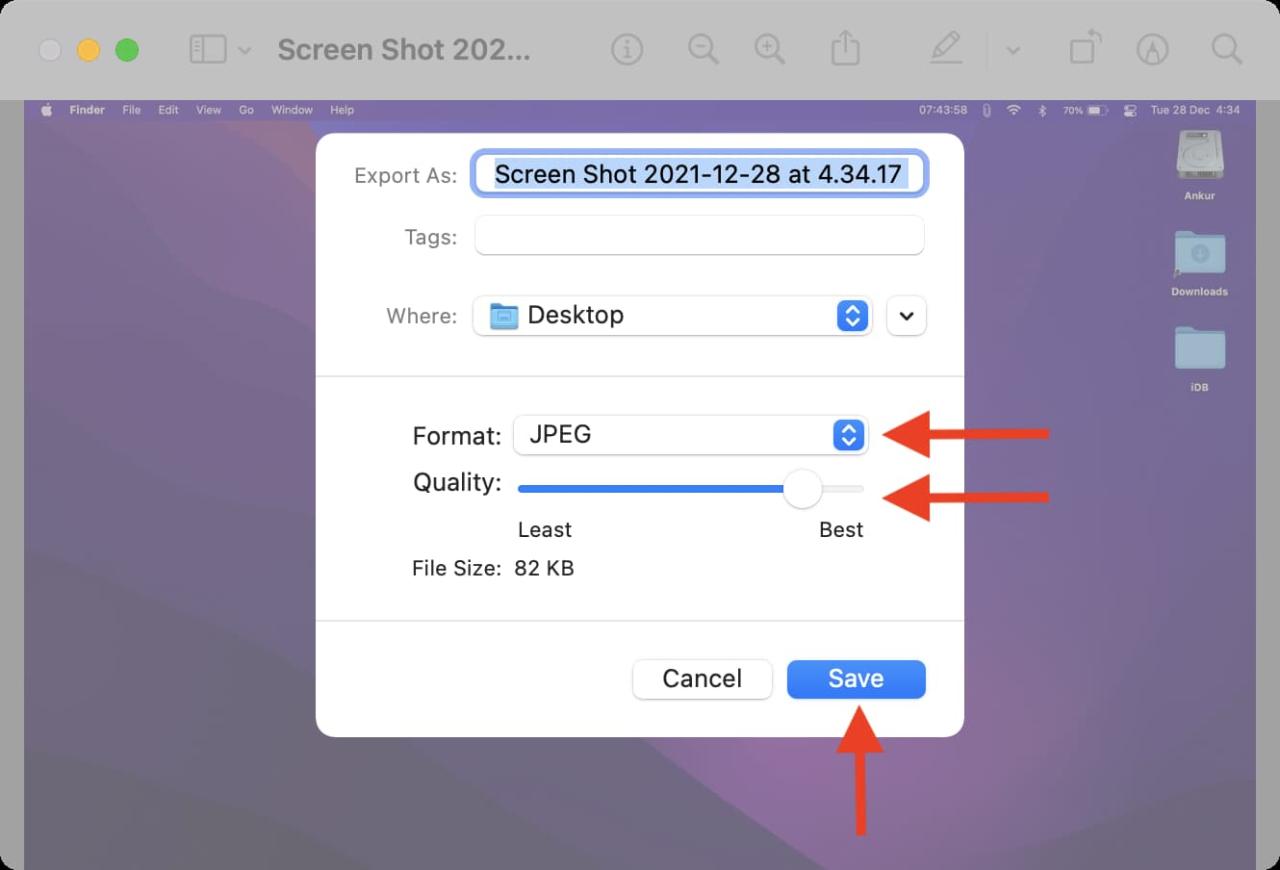Toggle the sidebar panel icon

pos(210,49)
